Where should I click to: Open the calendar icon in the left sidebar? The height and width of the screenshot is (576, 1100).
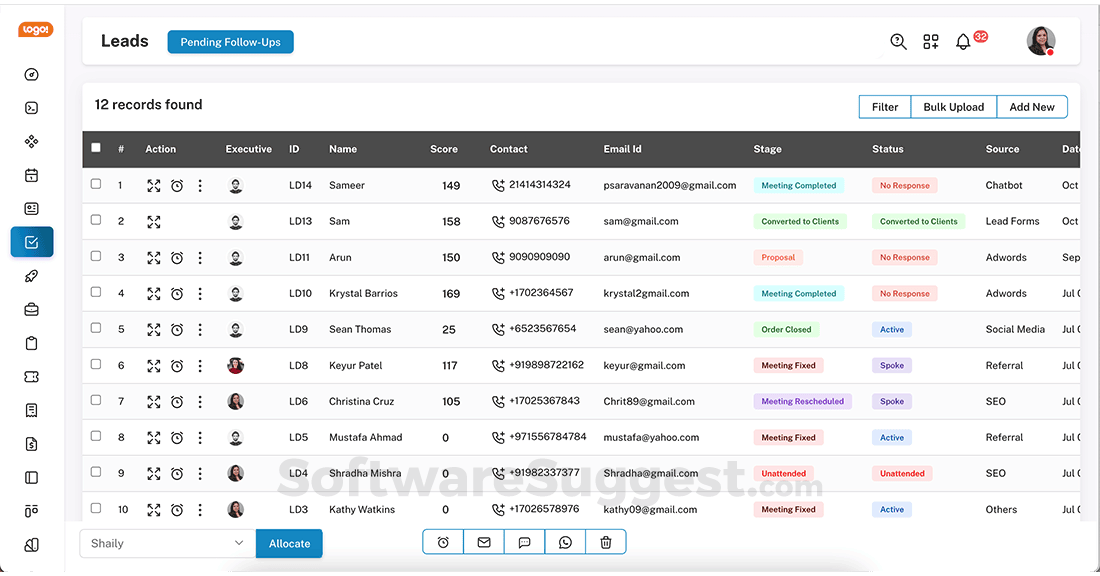[x=31, y=175]
